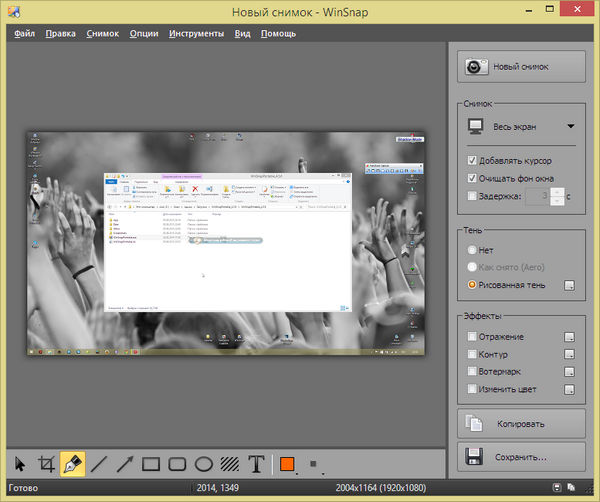Screen dimensions: 600x502
Task: Open the line width selector beside color swatch
Action: point(313,464)
